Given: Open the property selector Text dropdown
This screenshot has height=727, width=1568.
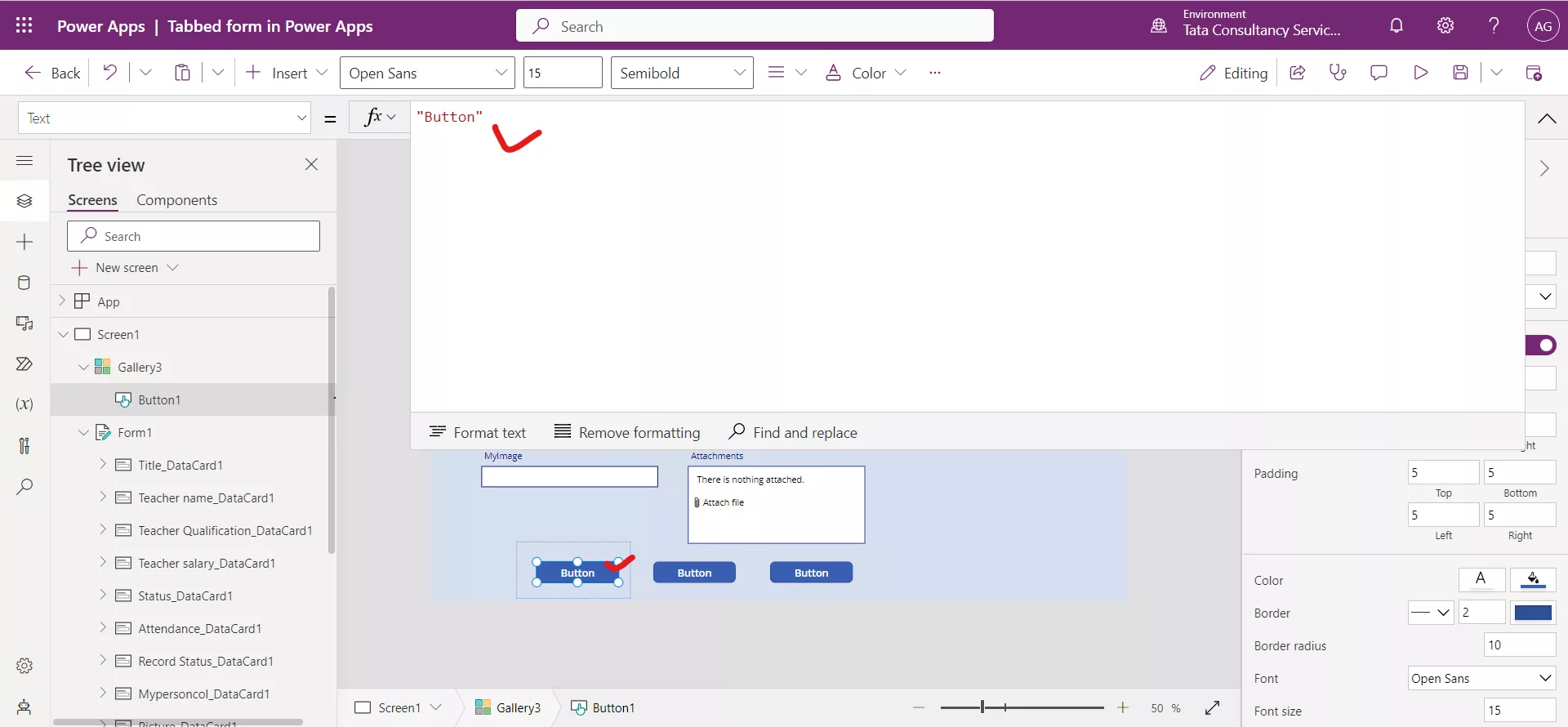Looking at the screenshot, I should (x=164, y=118).
